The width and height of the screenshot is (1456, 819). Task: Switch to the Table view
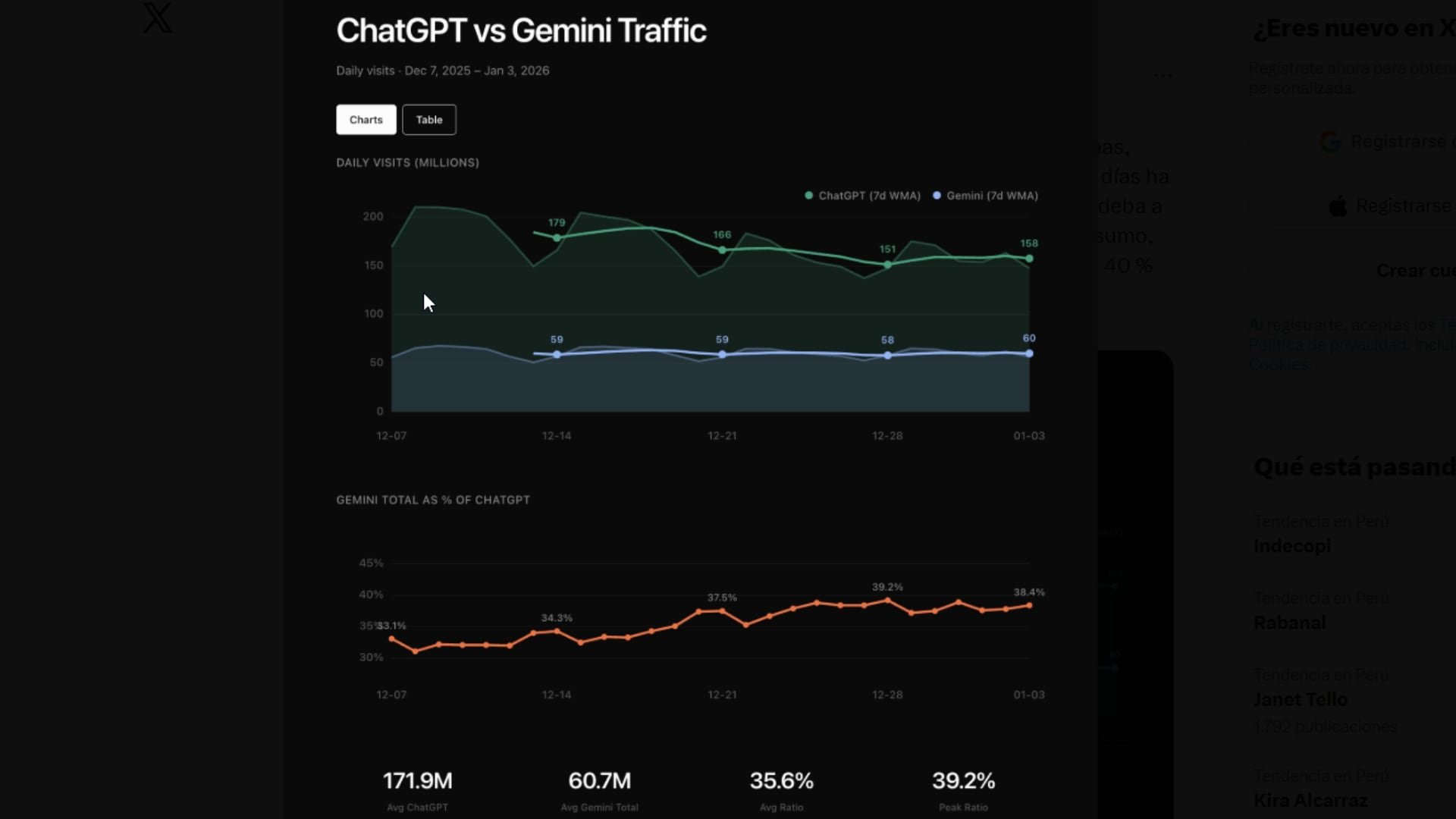pyautogui.click(x=429, y=119)
